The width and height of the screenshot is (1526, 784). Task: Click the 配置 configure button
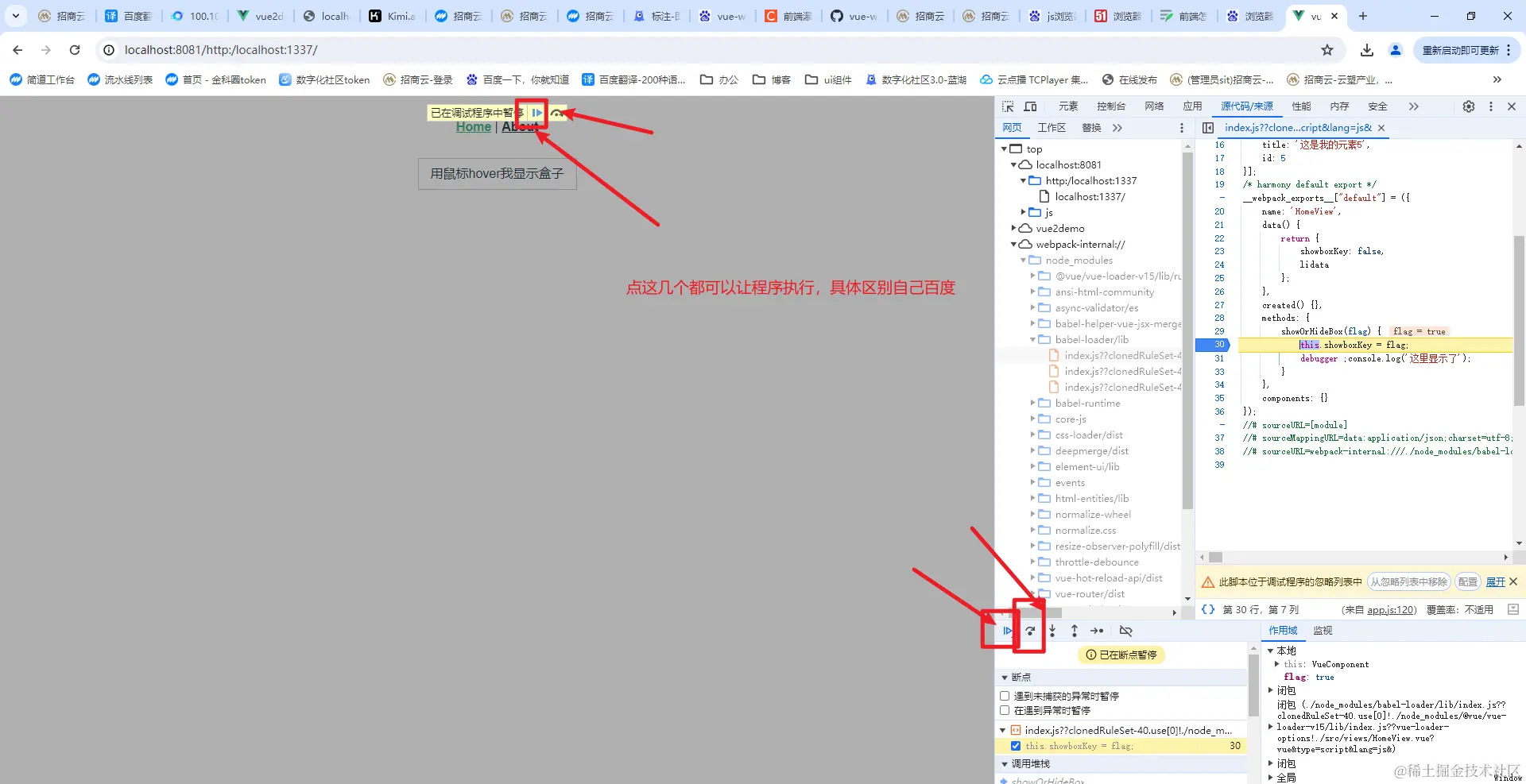click(x=1468, y=581)
